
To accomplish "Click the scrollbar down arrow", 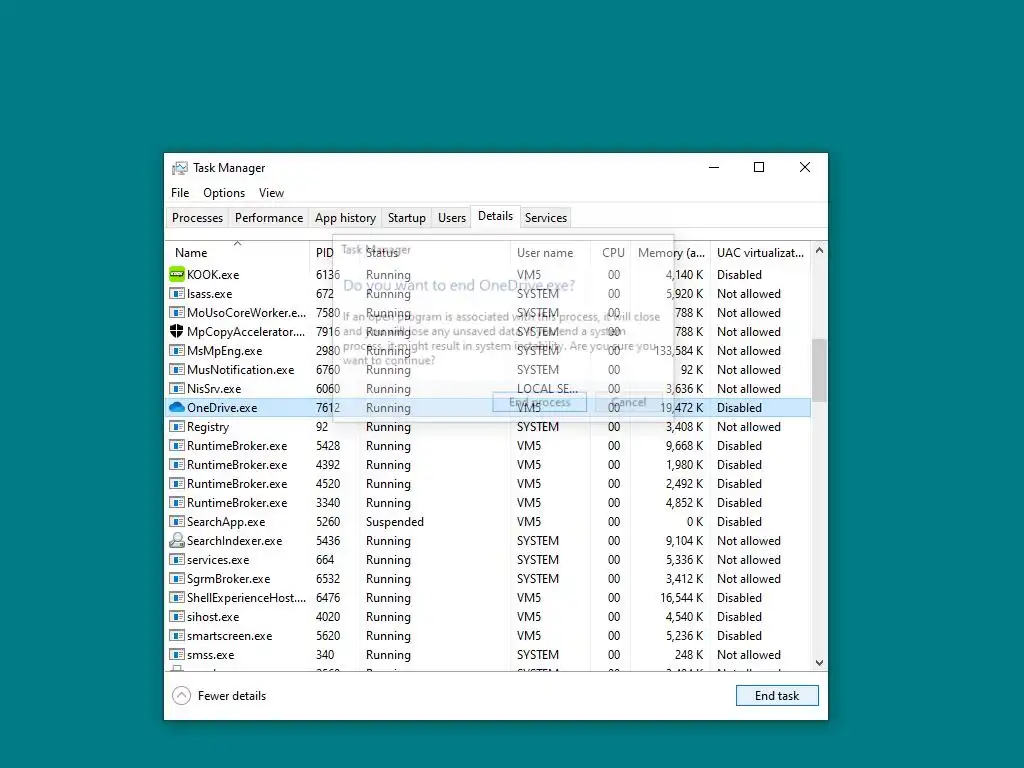I will [x=820, y=663].
